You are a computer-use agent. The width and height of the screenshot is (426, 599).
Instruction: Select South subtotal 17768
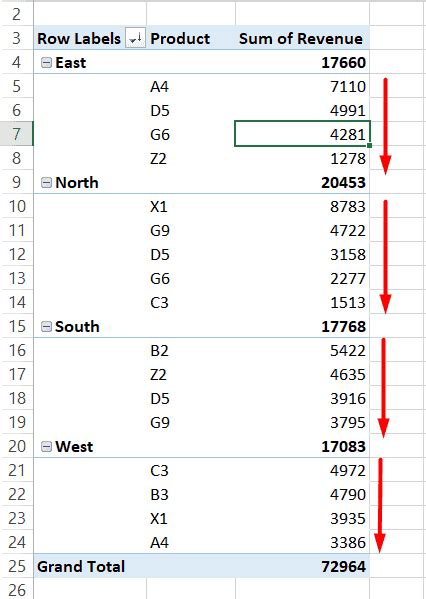point(302,326)
